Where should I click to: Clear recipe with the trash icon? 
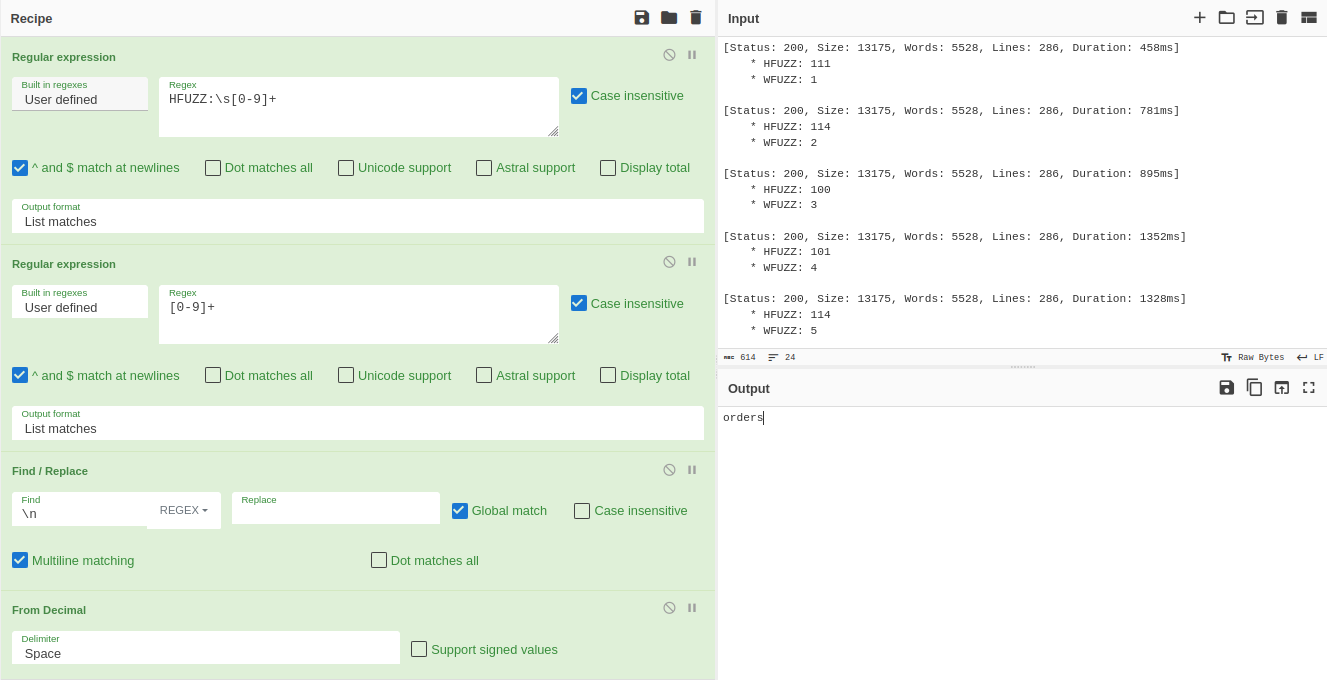coord(696,17)
